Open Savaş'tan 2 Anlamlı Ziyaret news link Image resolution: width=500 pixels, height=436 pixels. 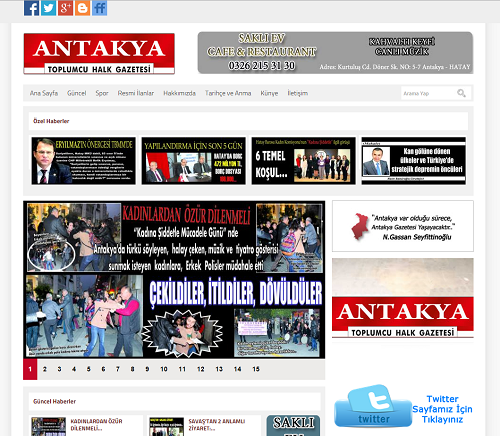click(217, 425)
